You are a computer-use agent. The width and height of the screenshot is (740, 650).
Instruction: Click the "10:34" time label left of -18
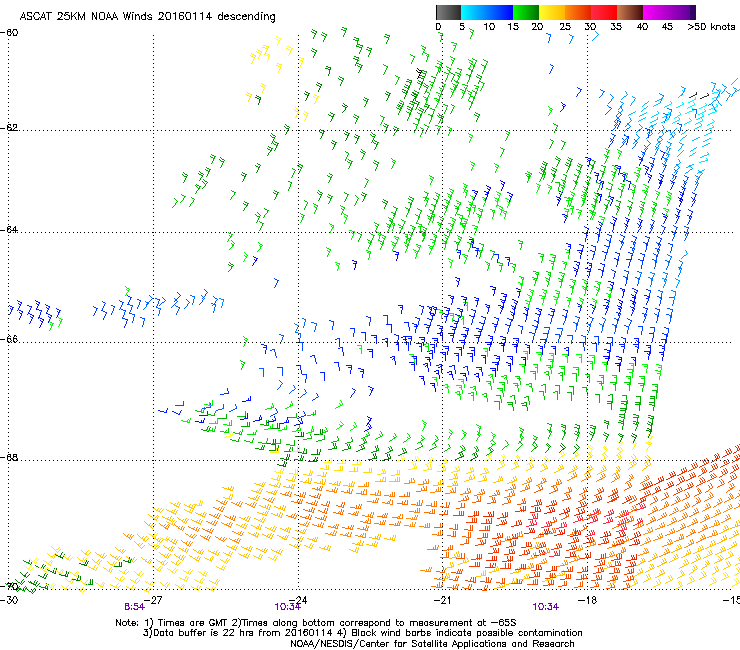[x=546, y=607]
